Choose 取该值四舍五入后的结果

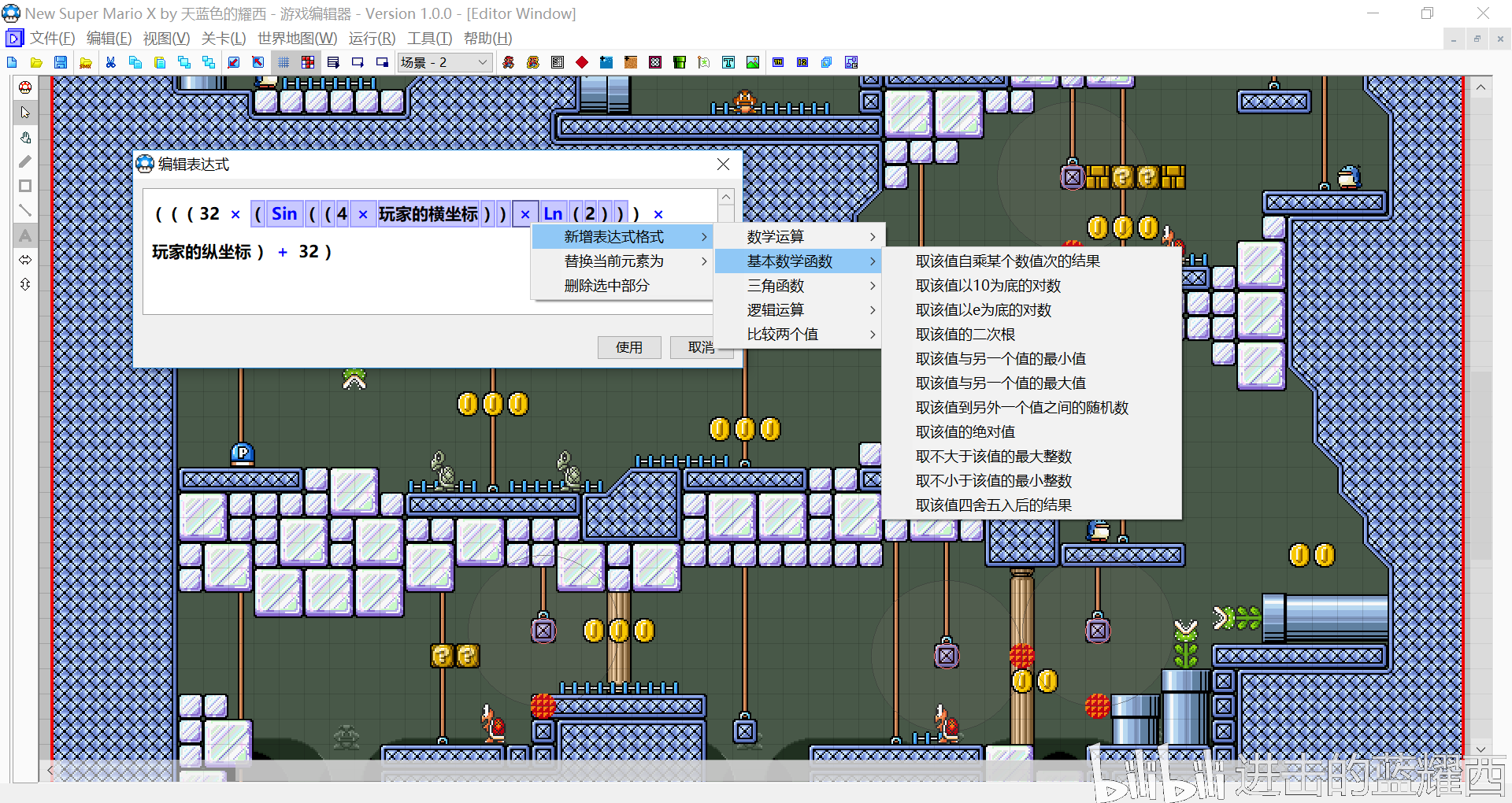point(1032,505)
